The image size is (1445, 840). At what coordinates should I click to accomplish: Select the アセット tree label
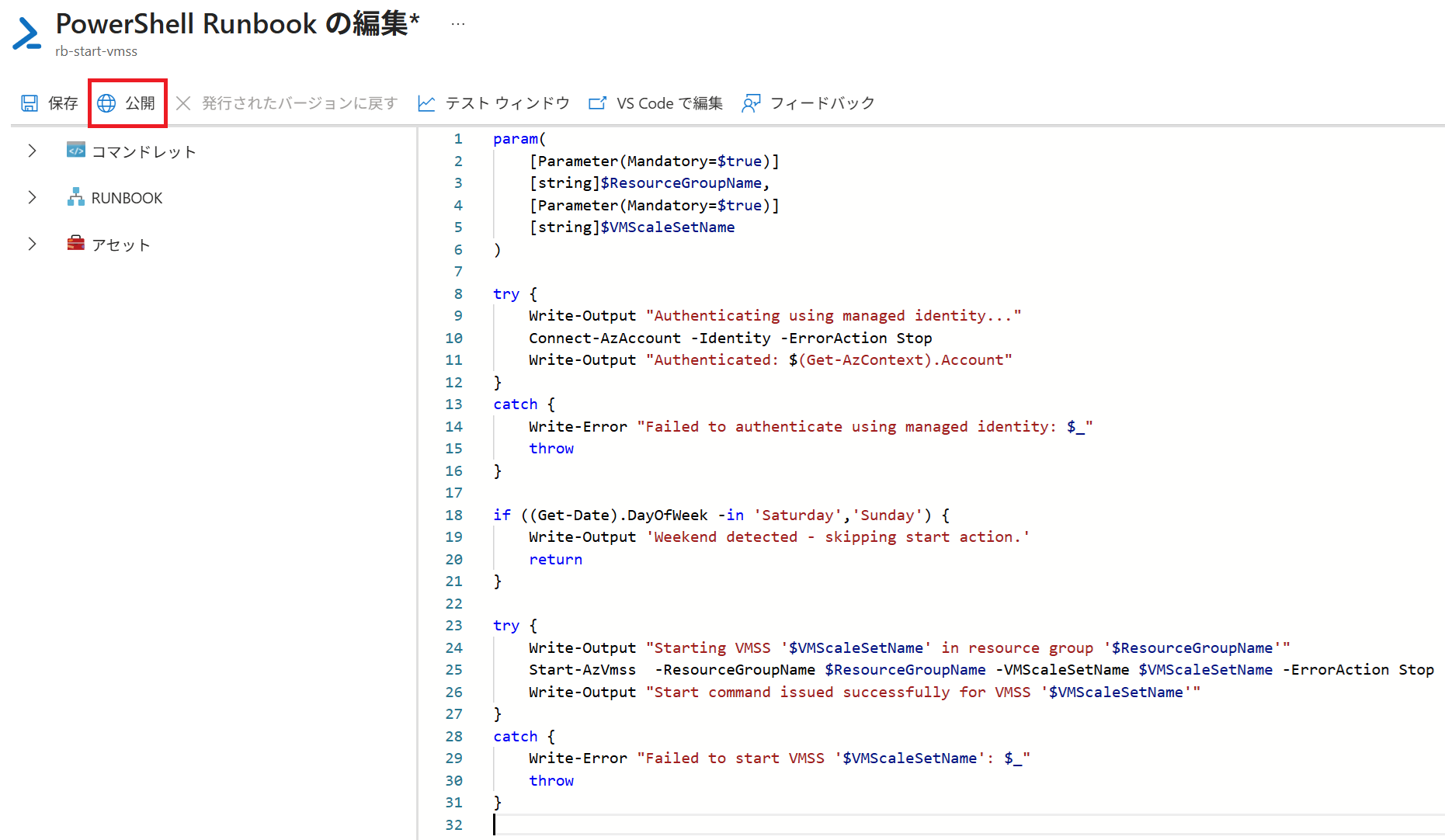pos(121,245)
